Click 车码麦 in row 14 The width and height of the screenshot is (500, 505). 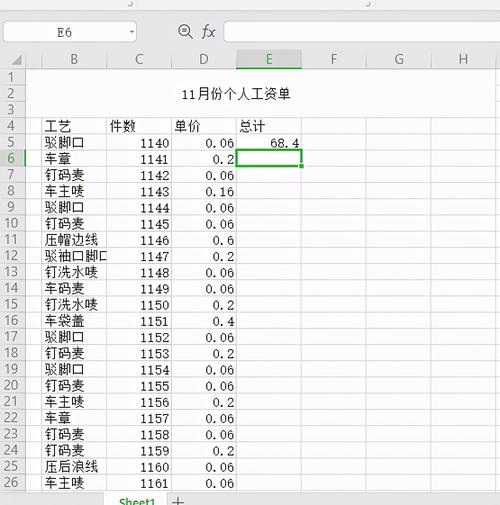coord(74,288)
